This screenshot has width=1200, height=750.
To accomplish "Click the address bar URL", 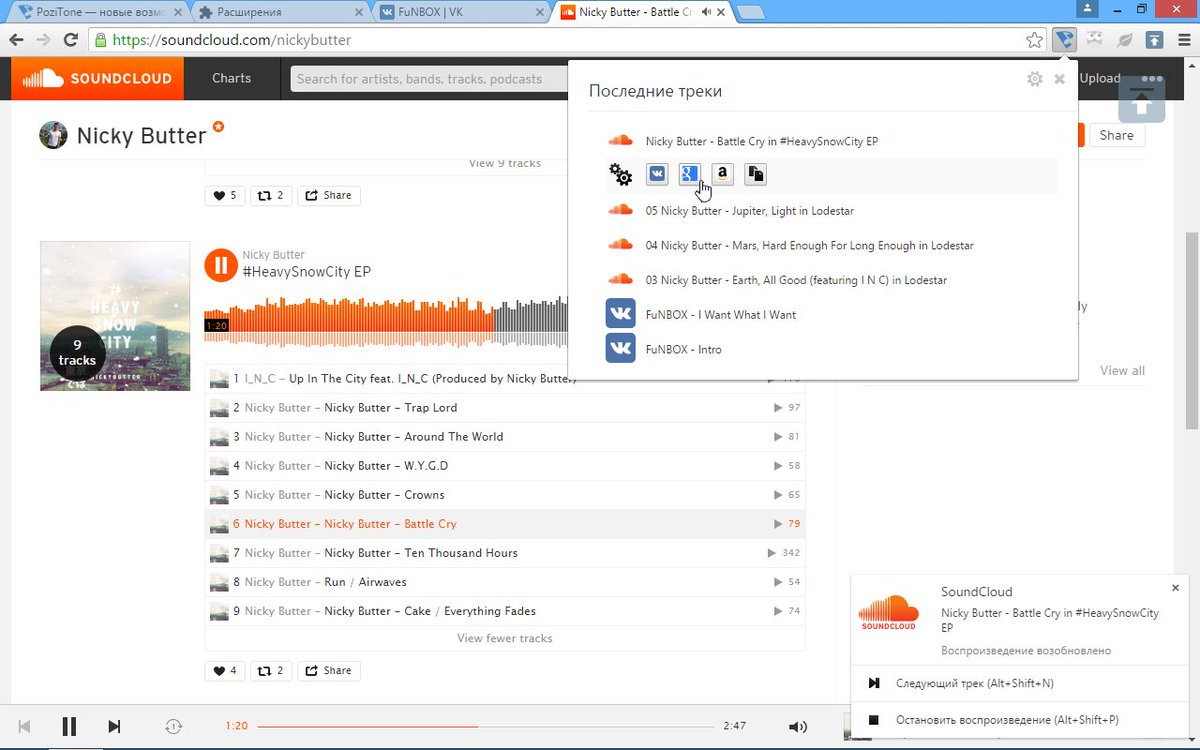I will (x=232, y=40).
